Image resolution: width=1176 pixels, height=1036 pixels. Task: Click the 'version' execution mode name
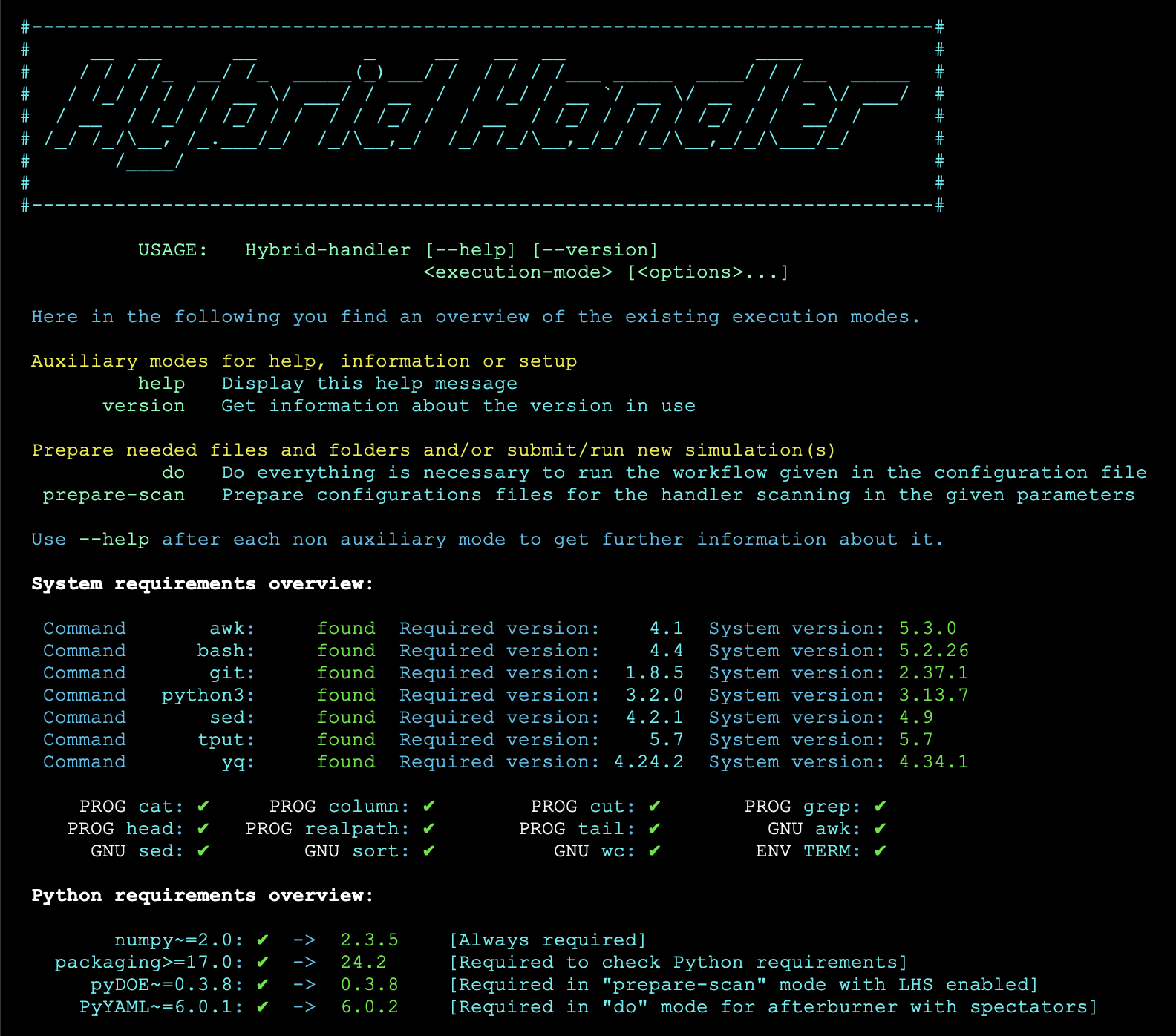[x=144, y=406]
